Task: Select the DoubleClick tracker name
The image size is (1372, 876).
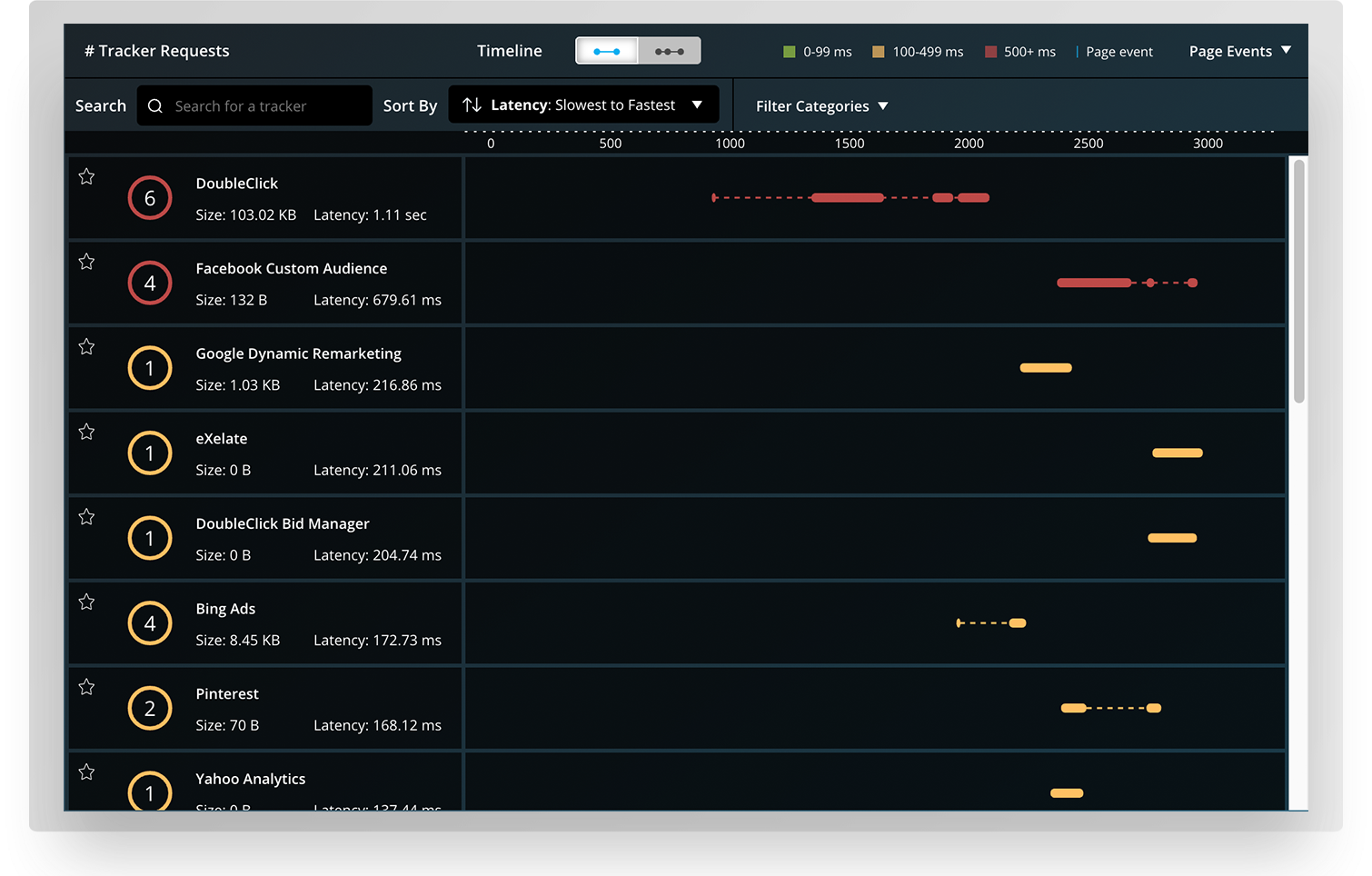Action: coord(237,184)
